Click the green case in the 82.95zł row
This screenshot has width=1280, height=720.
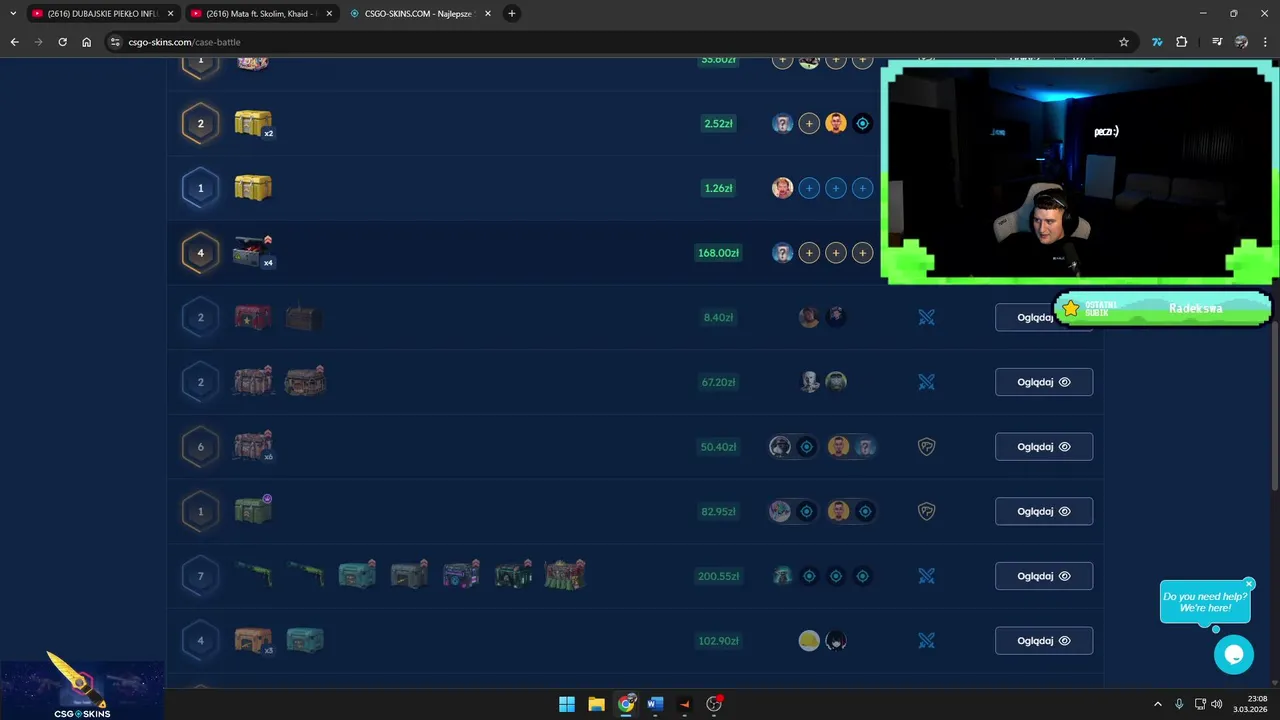[x=253, y=510]
